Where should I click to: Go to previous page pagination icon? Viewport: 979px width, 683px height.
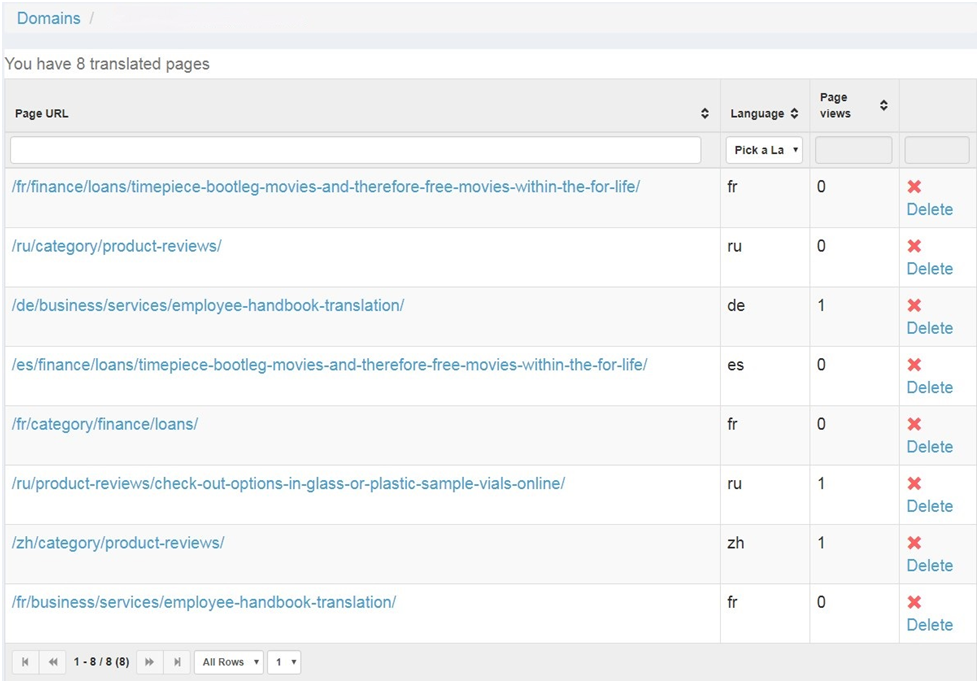coord(52,662)
